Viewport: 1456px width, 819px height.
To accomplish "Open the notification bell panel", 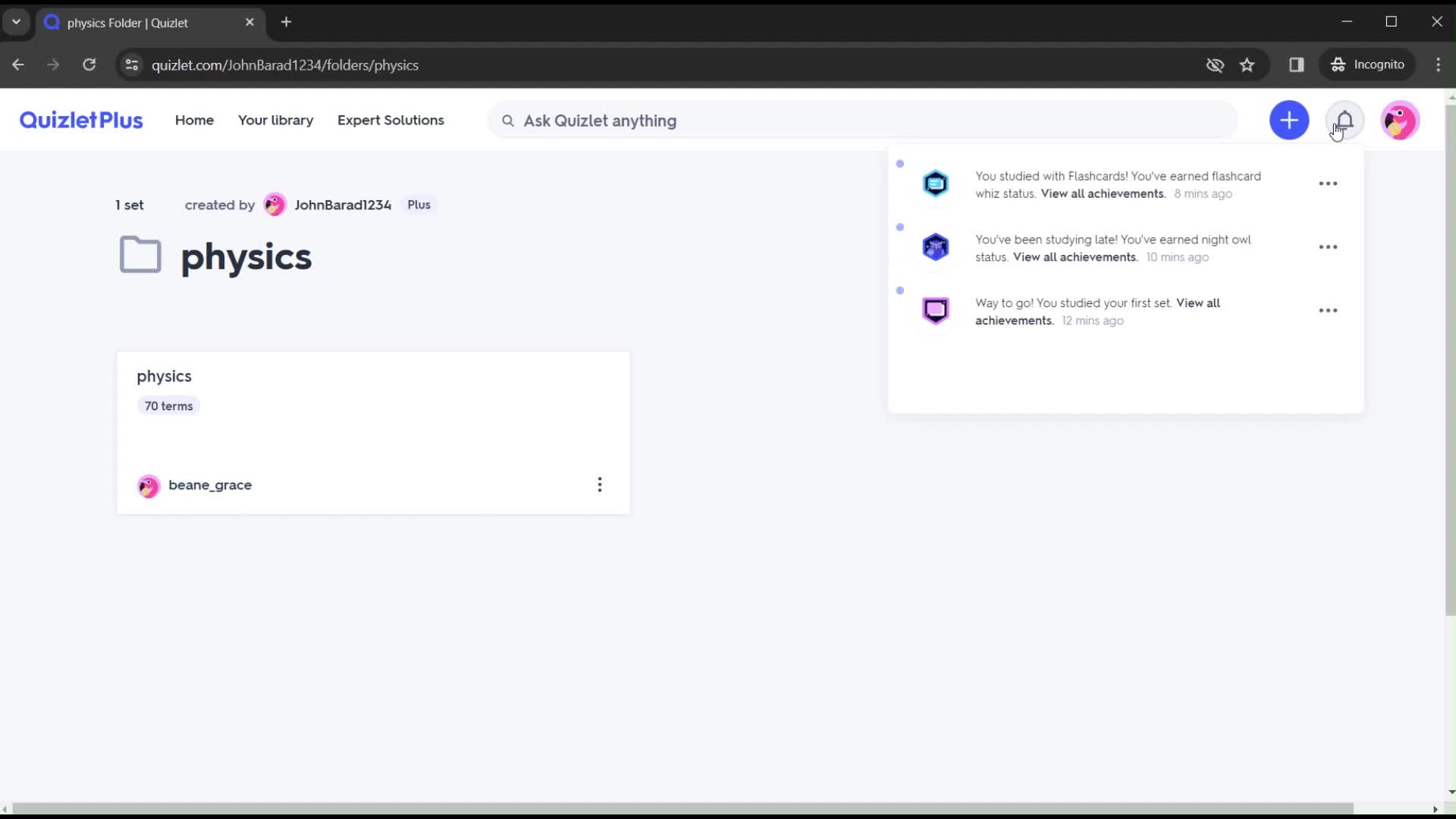I will [x=1345, y=120].
